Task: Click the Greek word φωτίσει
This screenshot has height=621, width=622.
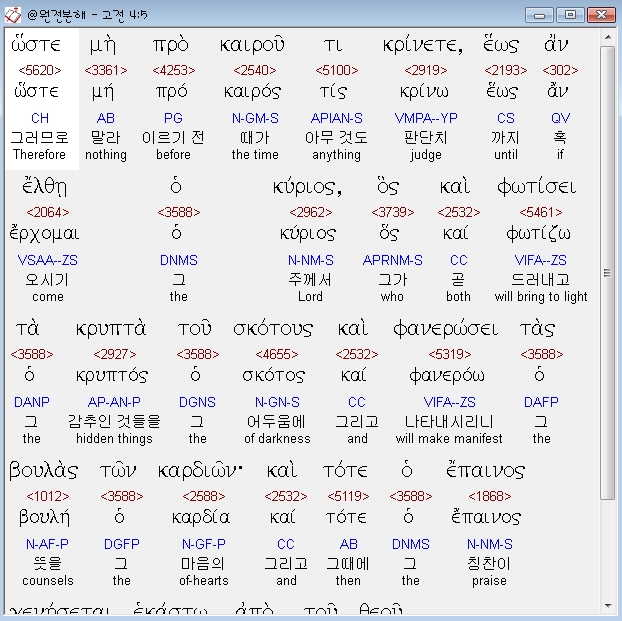Action: click(536, 186)
